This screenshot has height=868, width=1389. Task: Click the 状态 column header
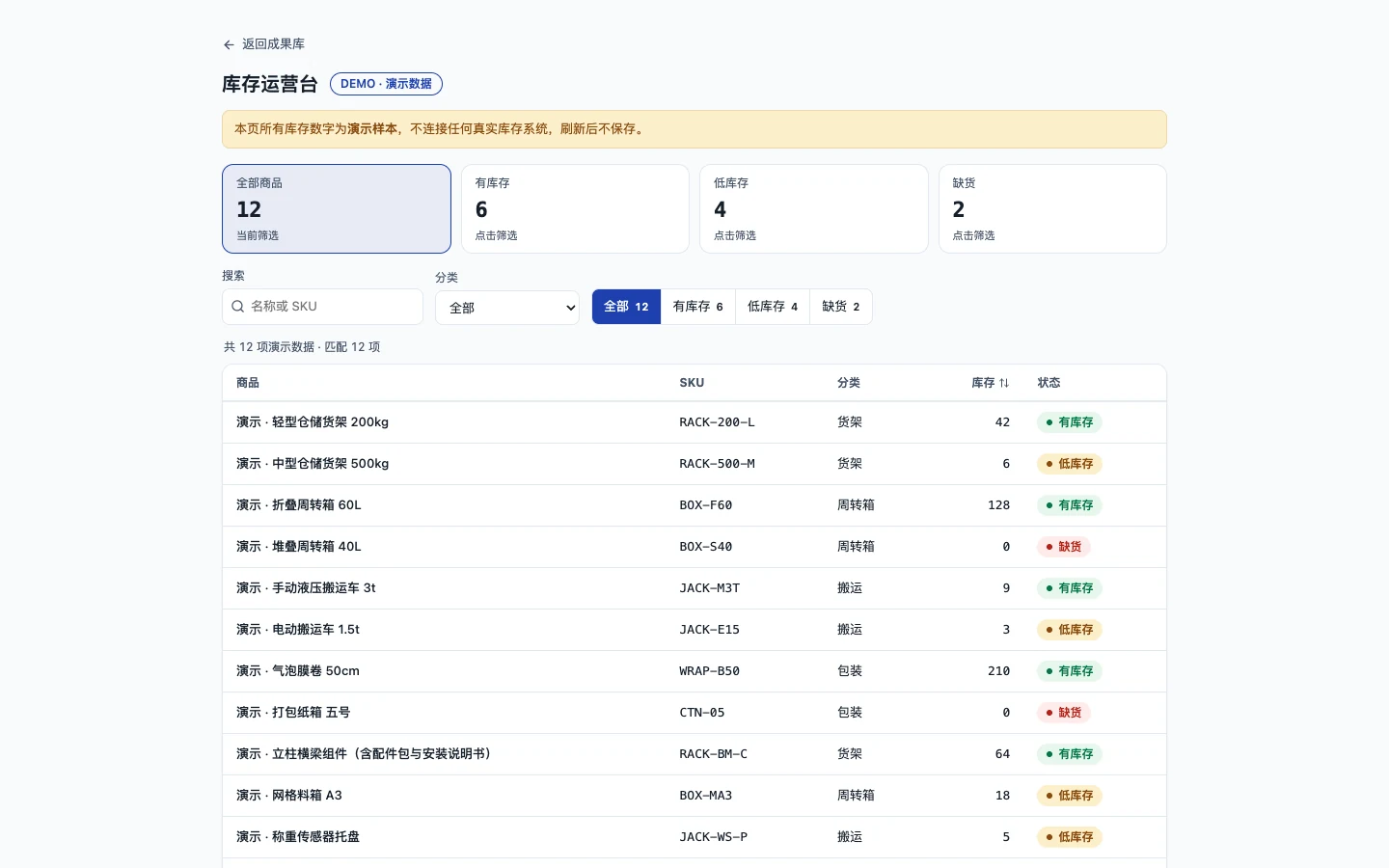(x=1049, y=383)
